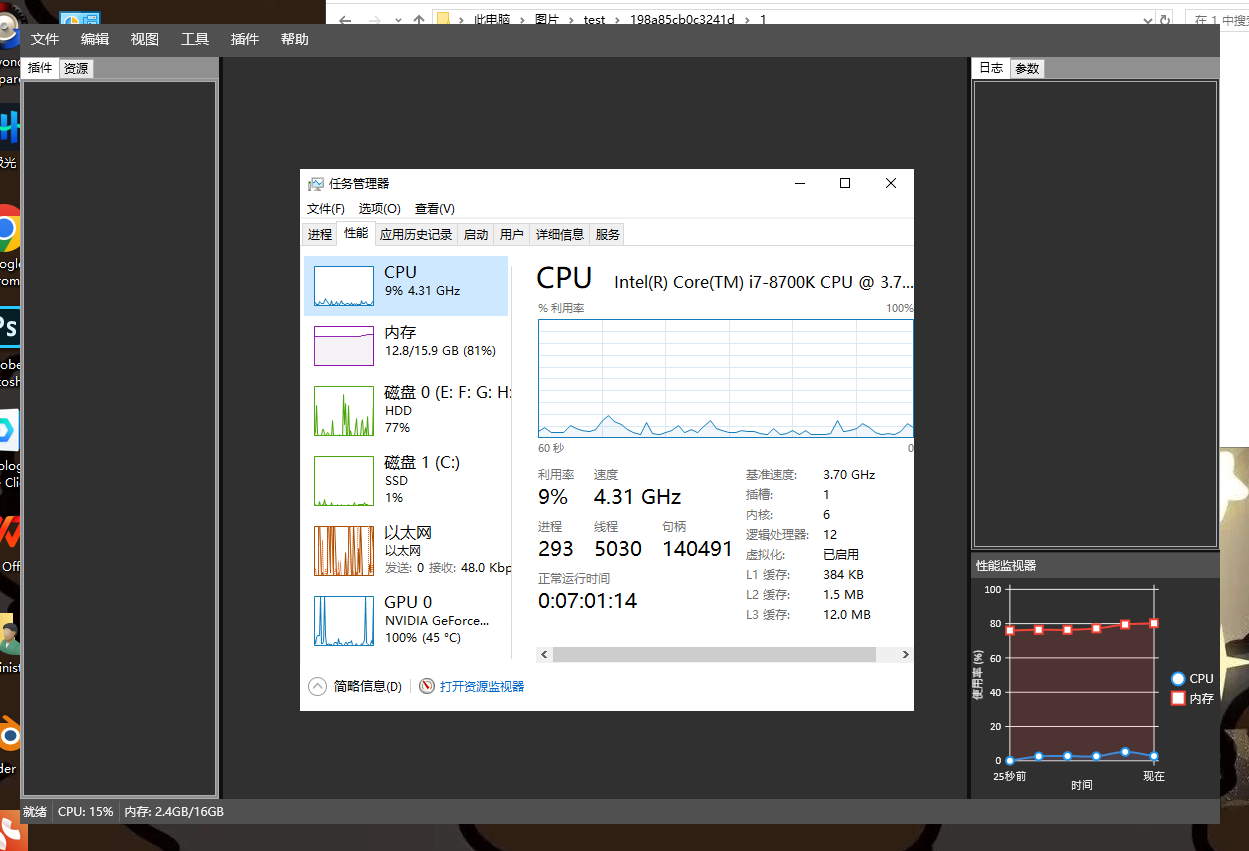This screenshot has height=851, width=1249.
Task: Click the 3.70 GHz base speed value
Action: (849, 475)
